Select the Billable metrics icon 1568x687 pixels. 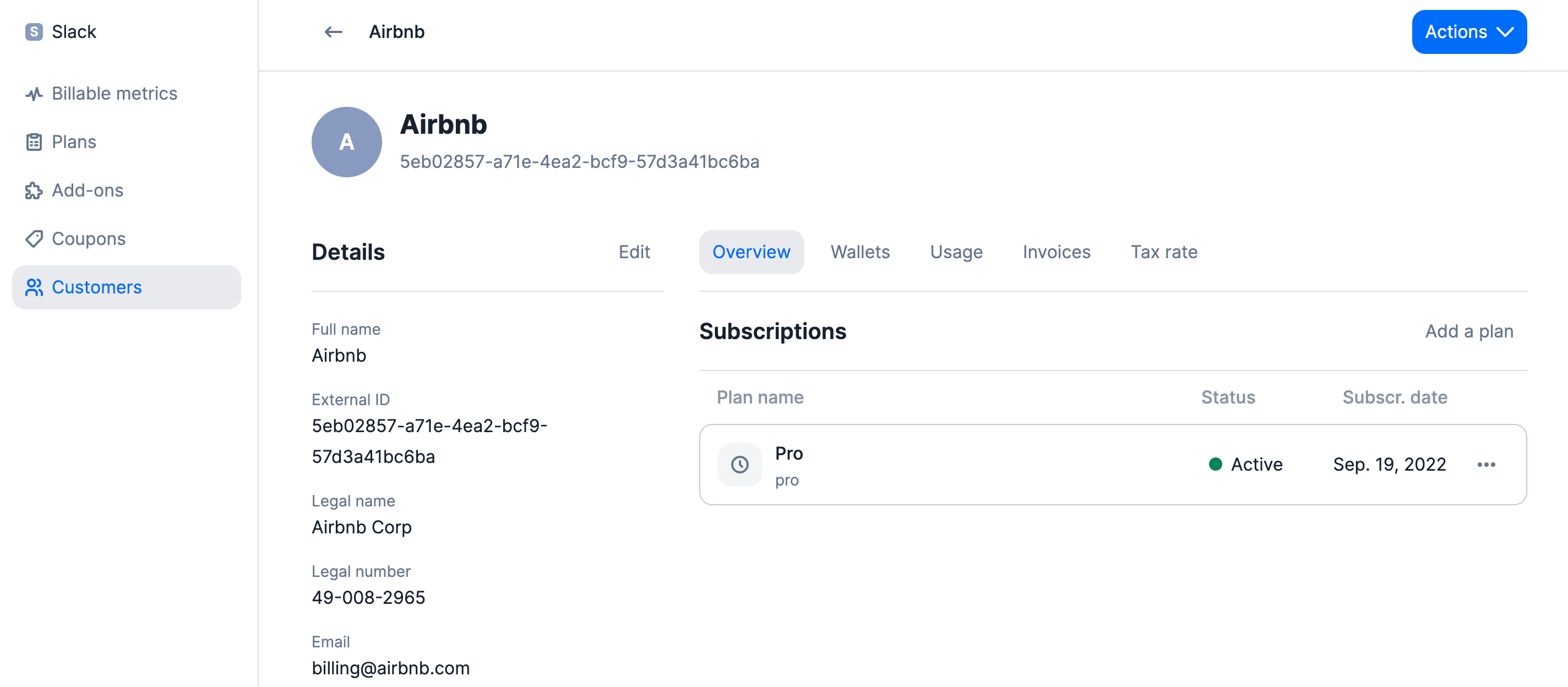(34, 93)
